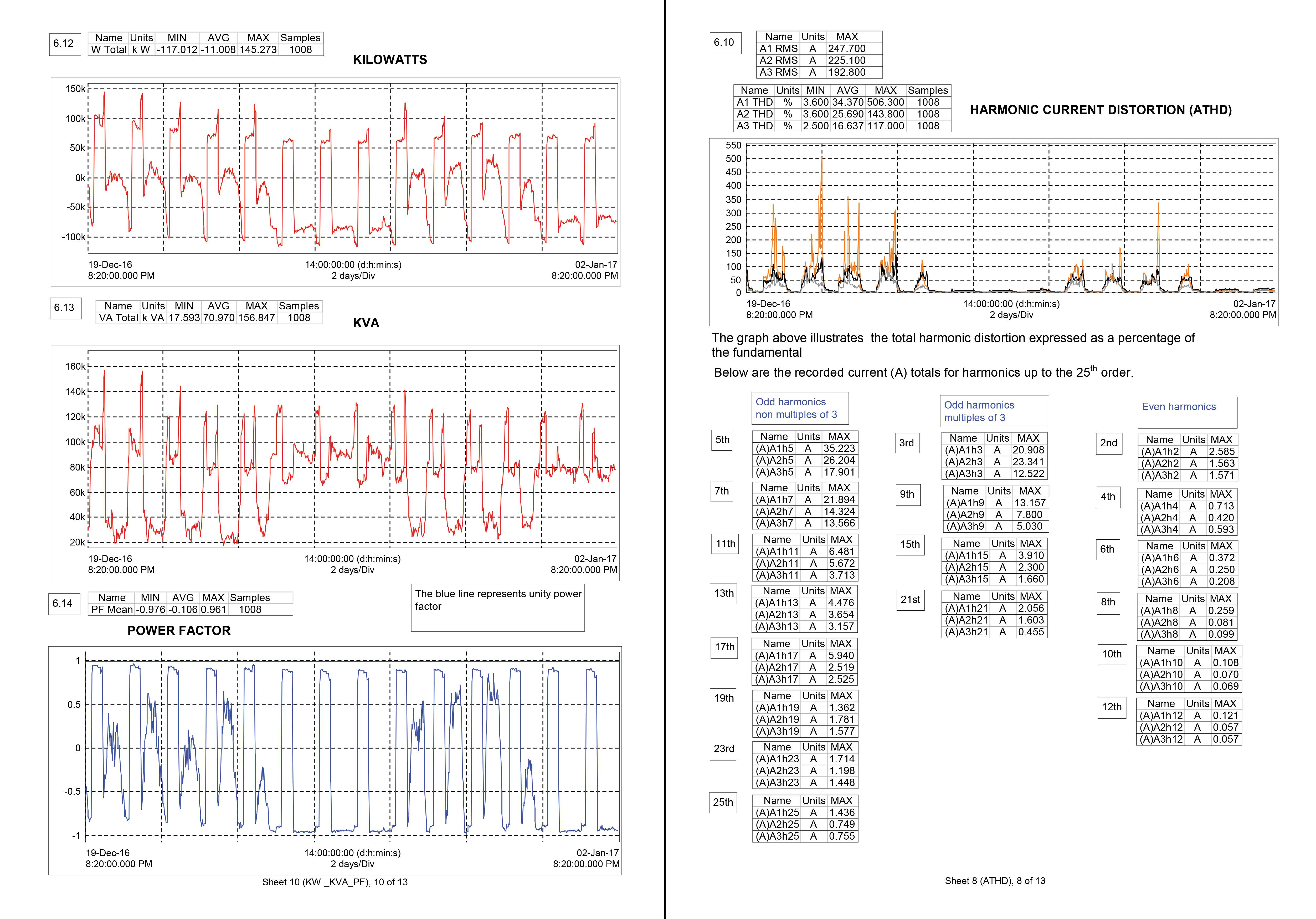1316x919 pixels.
Task: Click the POWER FACTOR chart title
Action: point(179,631)
